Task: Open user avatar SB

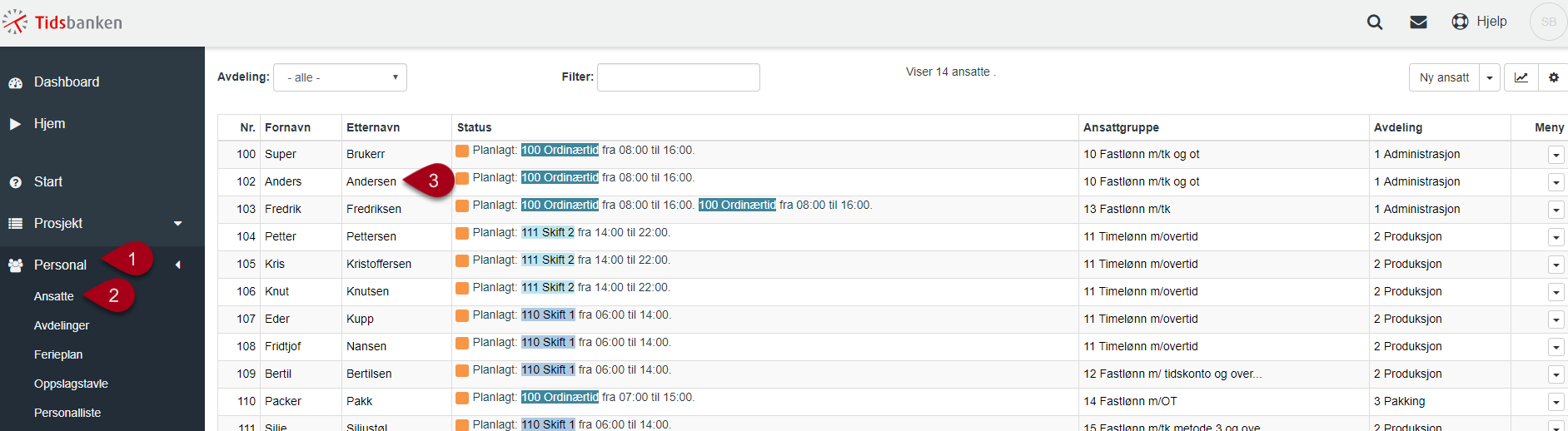Action: tap(1548, 22)
